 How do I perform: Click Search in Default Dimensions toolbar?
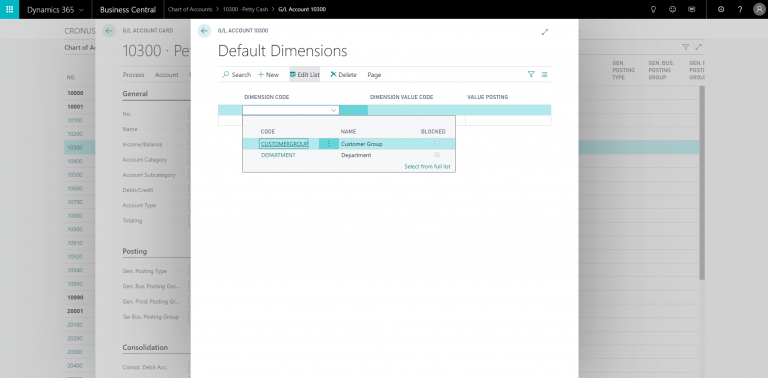[x=236, y=74]
